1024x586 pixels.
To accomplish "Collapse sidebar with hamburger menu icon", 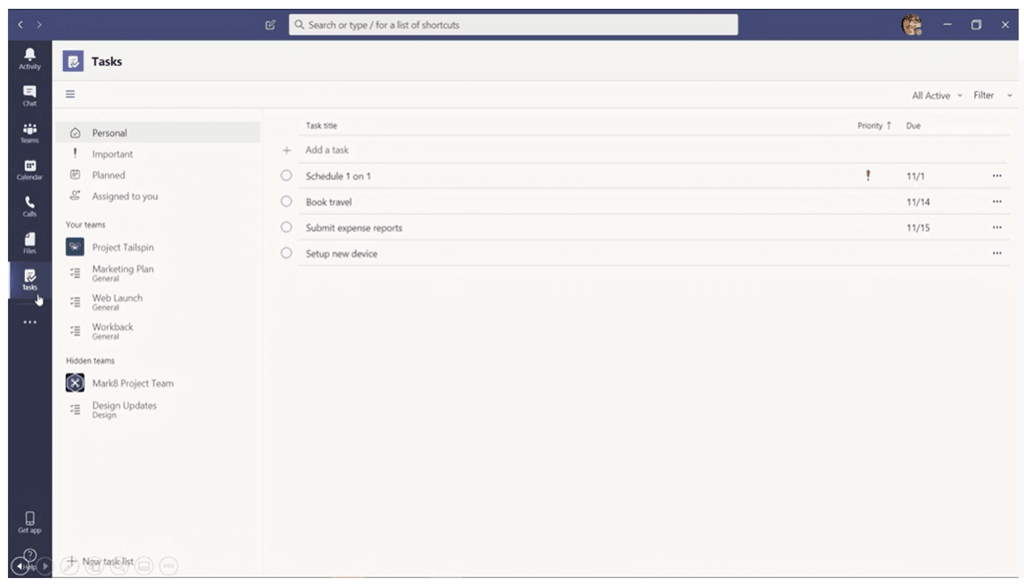I will click(71, 95).
